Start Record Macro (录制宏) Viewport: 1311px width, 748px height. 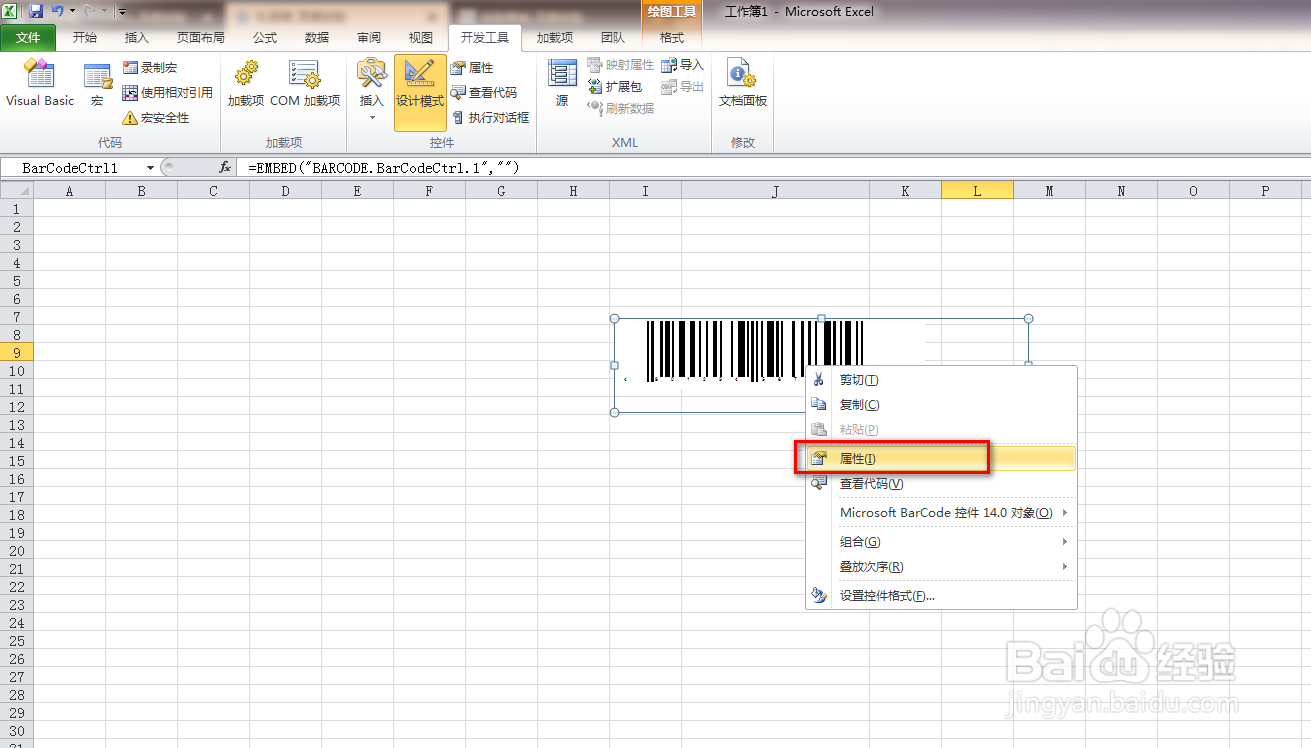[149, 67]
